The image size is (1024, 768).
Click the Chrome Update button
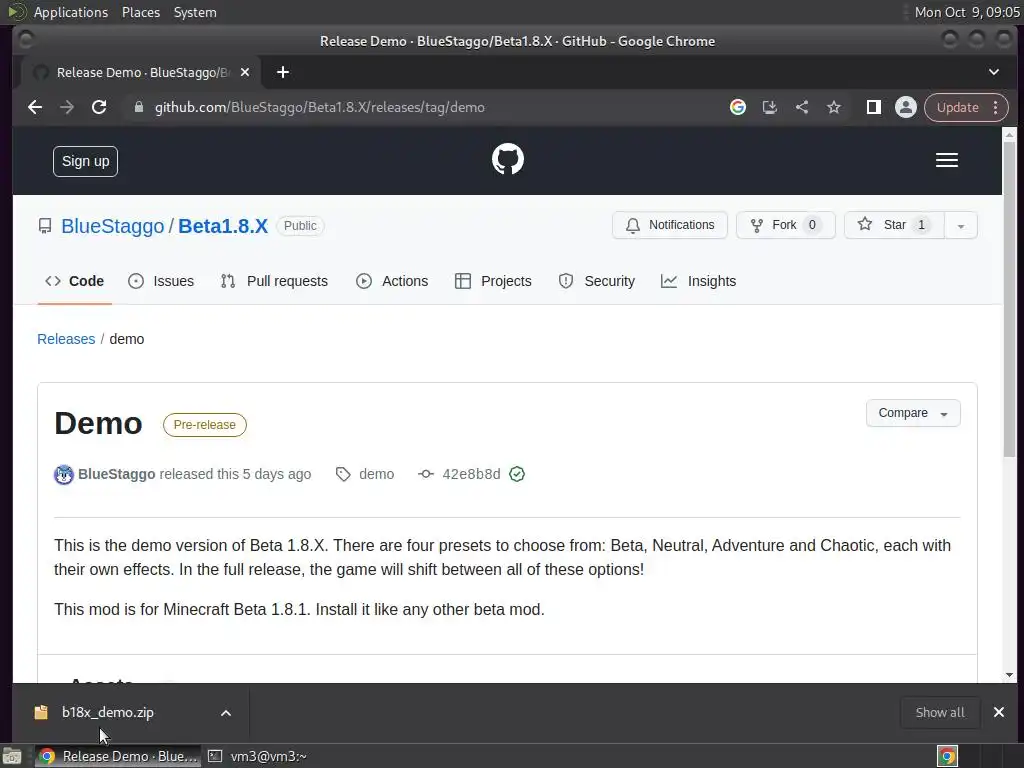957,107
